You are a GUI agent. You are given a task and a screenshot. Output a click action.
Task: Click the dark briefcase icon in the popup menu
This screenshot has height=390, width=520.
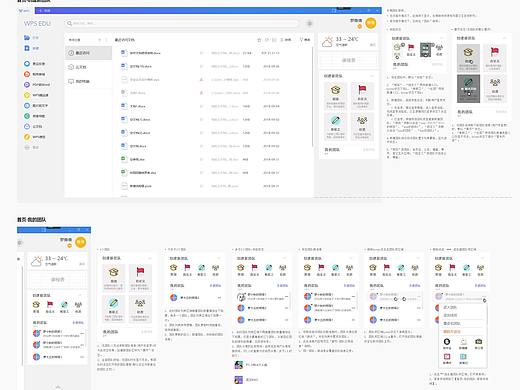coord(479,341)
